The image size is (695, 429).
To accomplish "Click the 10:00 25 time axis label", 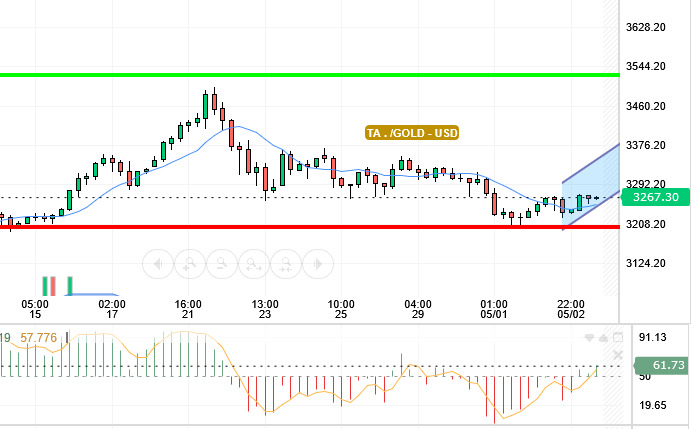I will click(x=341, y=309).
